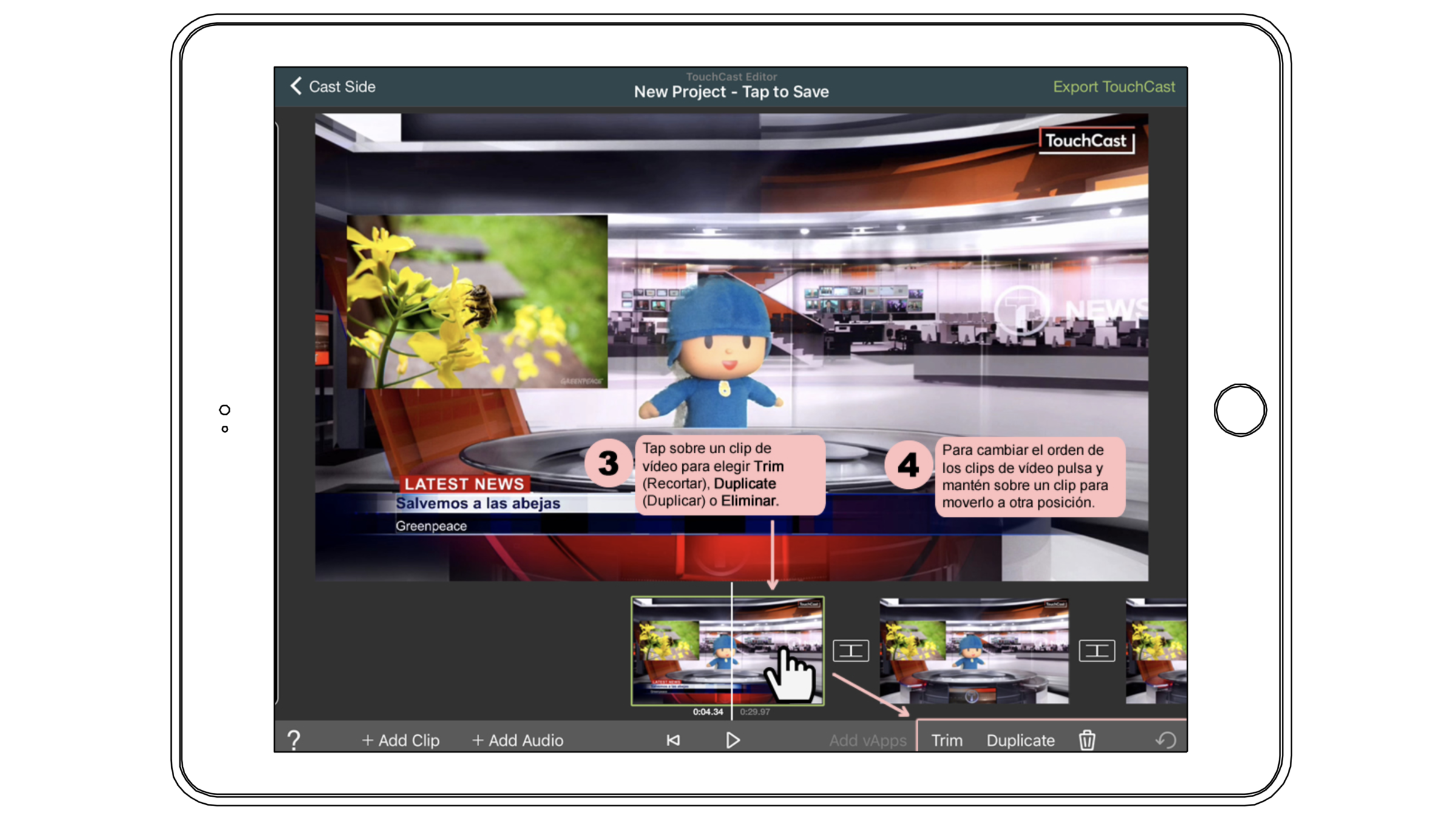
Task: Select the second video clip thumbnail
Action: pos(973,650)
